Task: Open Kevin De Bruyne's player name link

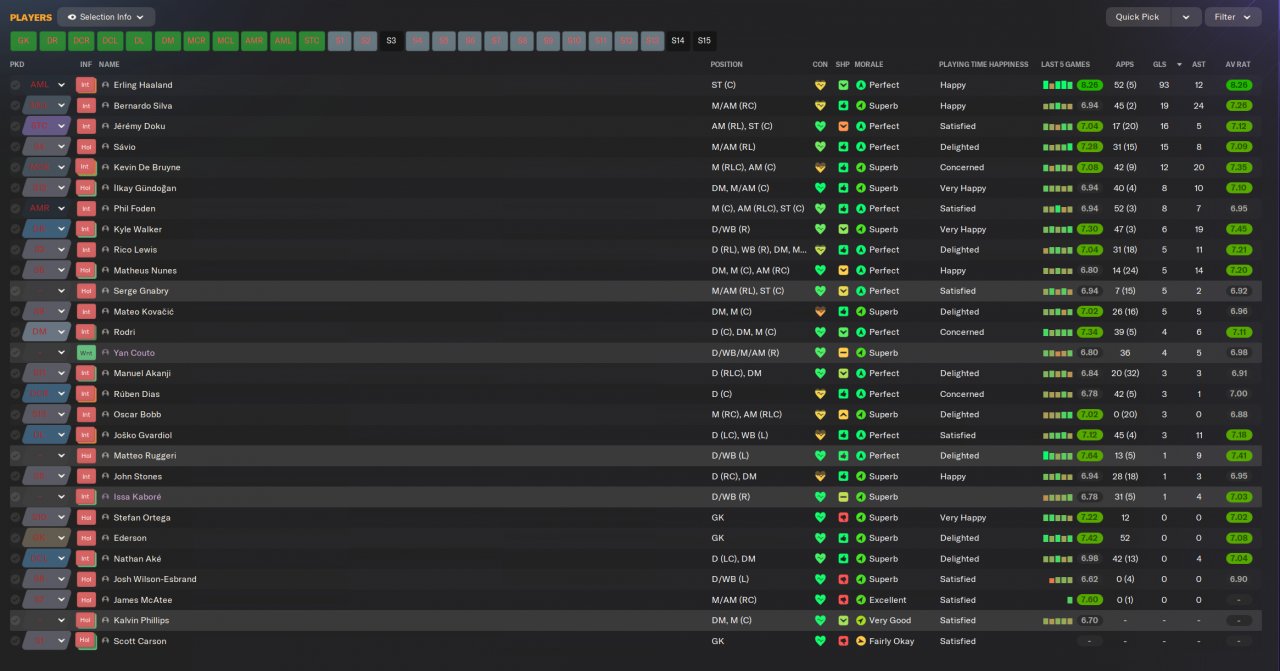Action: coord(149,168)
